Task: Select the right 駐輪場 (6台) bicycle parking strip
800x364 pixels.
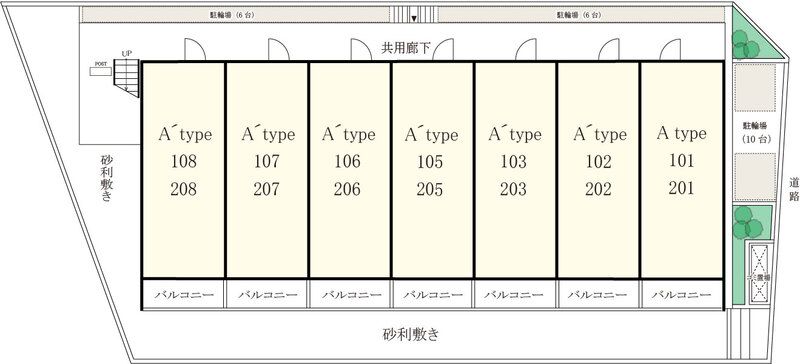Action: (581, 15)
